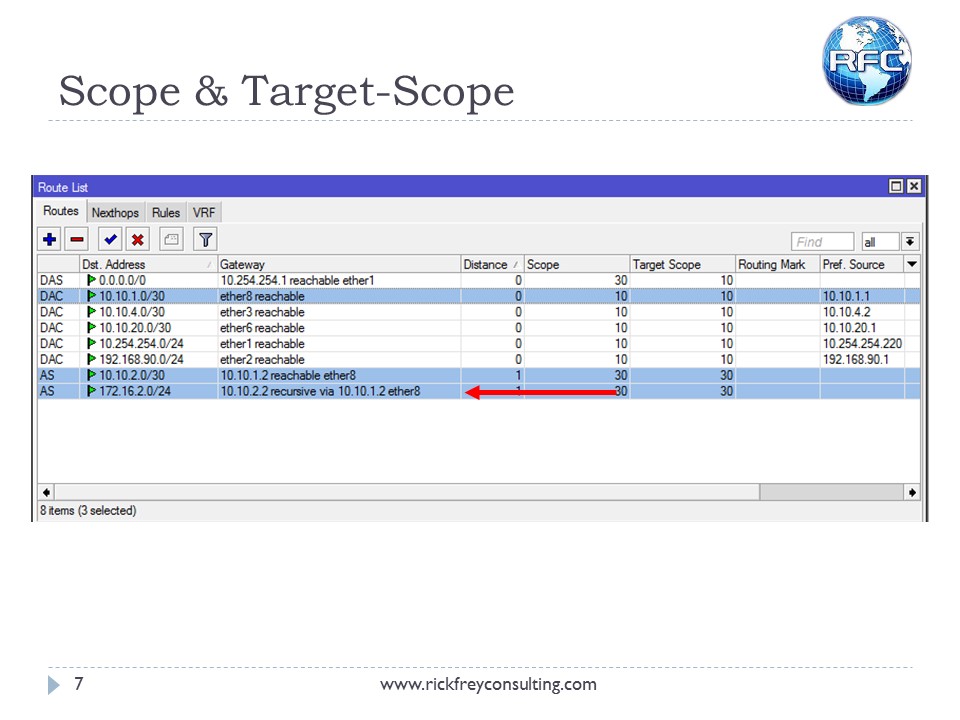Open the VRF tab
Screen dimensions: 960x720
(x=204, y=212)
